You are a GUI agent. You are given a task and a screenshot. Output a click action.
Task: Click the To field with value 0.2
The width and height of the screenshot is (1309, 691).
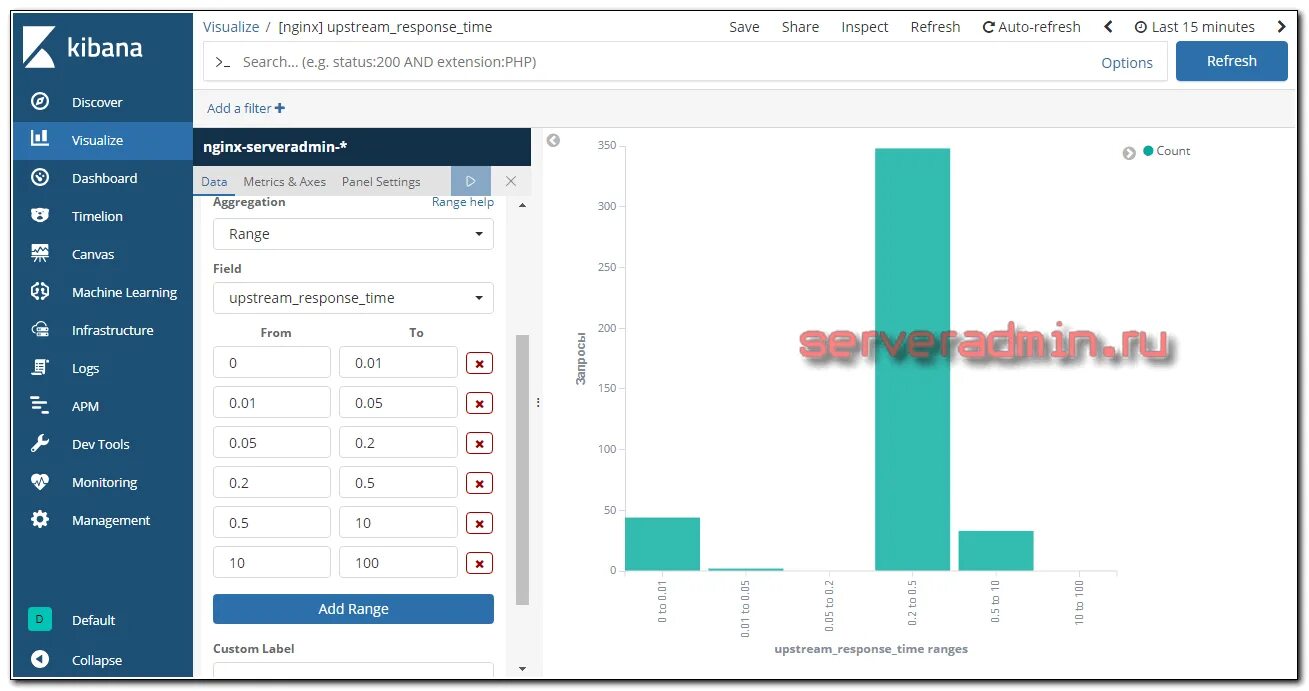398,443
